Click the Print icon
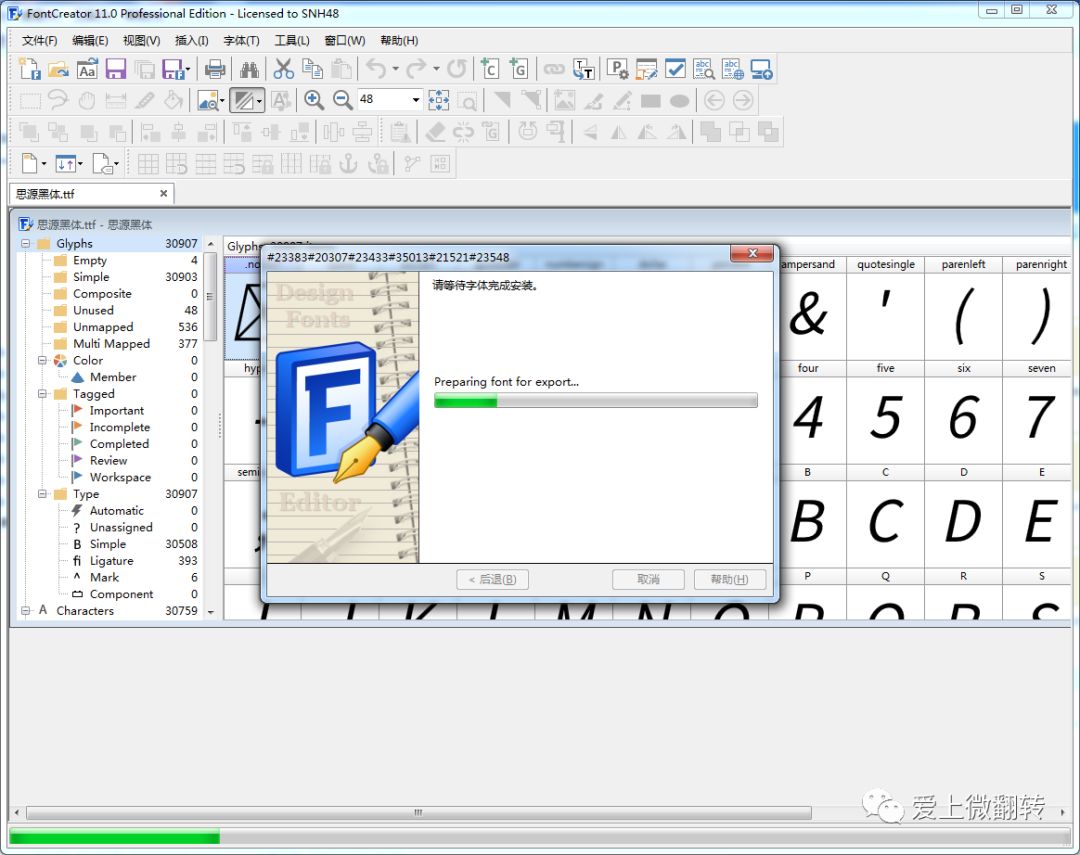The width and height of the screenshot is (1080, 855). (x=215, y=69)
